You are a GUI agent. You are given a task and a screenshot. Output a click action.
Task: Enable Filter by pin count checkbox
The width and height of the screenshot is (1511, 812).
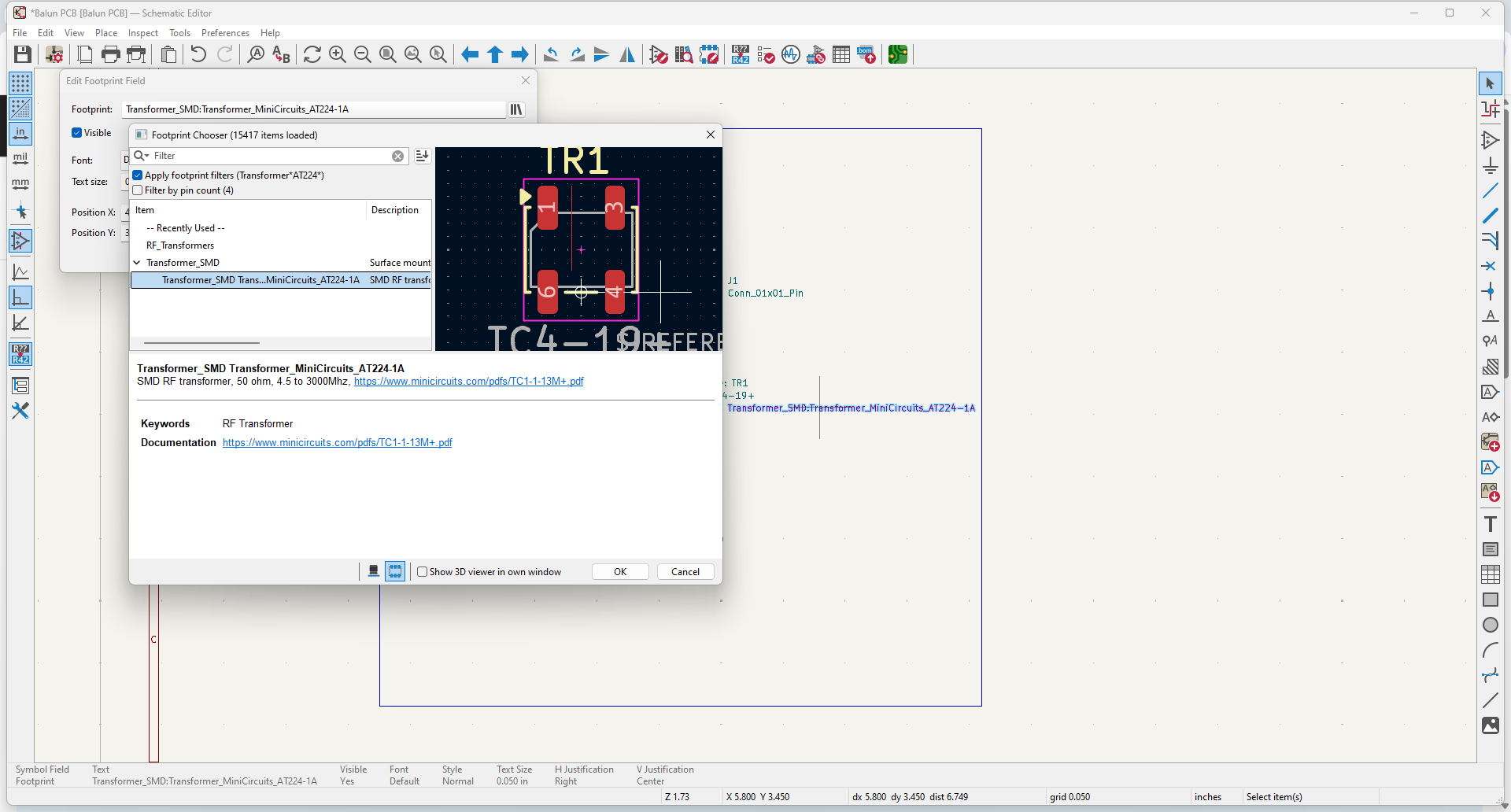pyautogui.click(x=138, y=190)
